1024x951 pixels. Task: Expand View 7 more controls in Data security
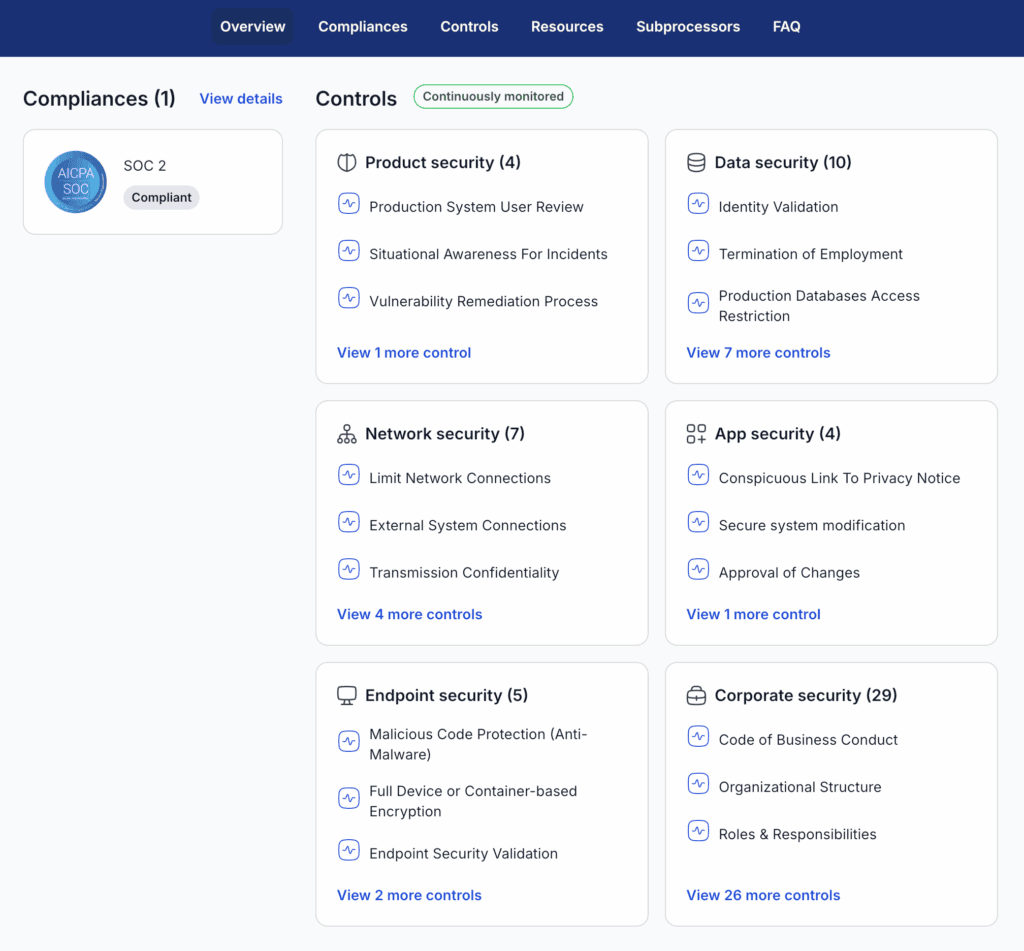click(x=758, y=353)
